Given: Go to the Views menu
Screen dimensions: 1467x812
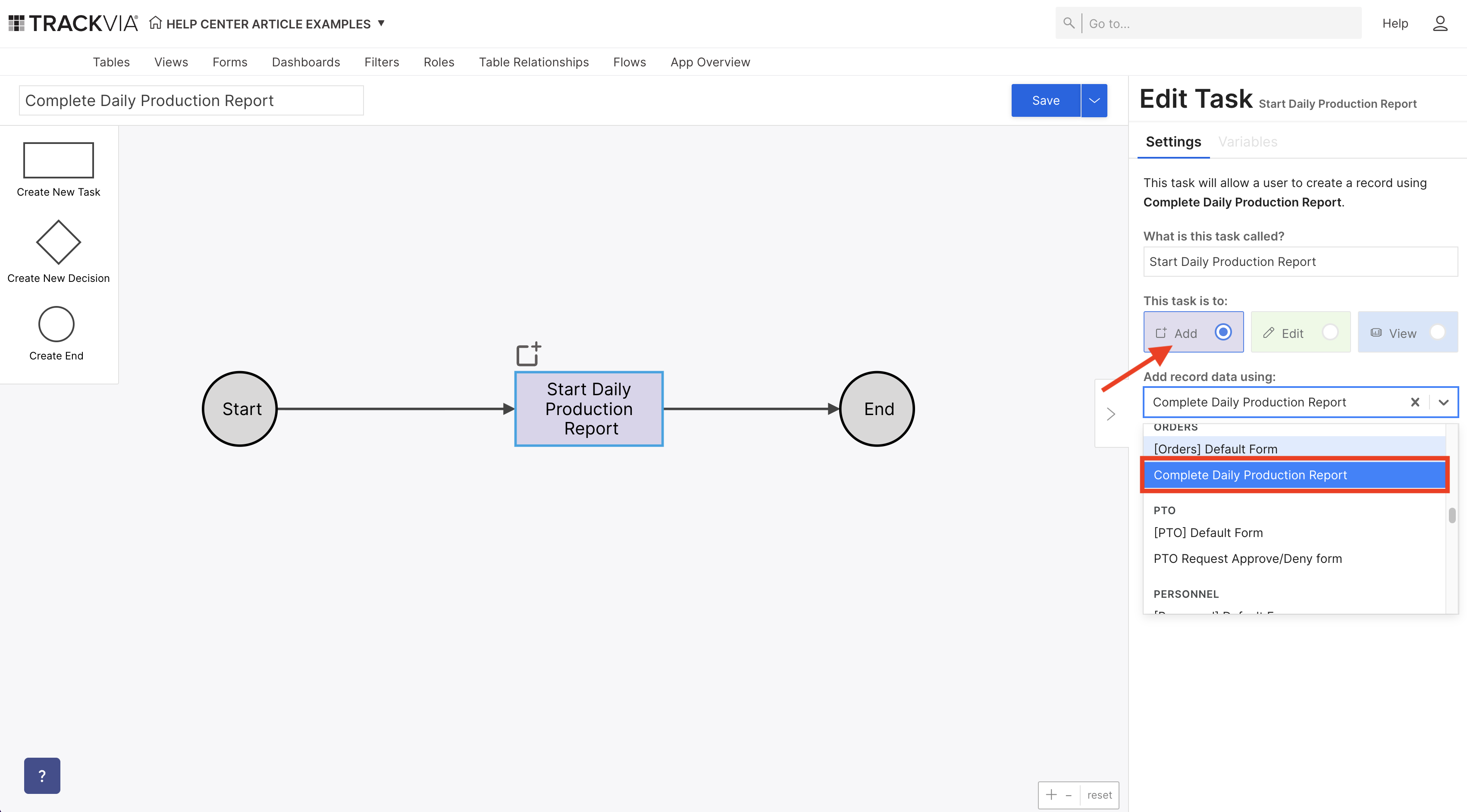Looking at the screenshot, I should tap(171, 62).
